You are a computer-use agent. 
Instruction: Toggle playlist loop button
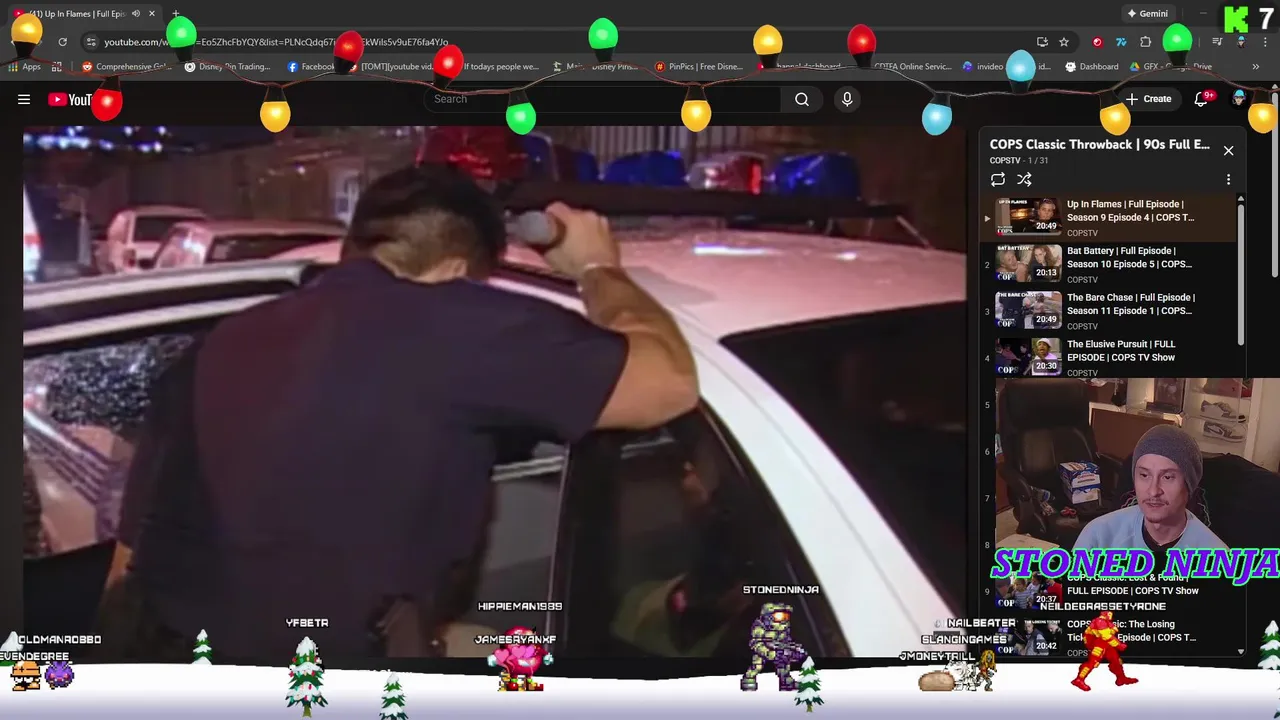coord(998,180)
